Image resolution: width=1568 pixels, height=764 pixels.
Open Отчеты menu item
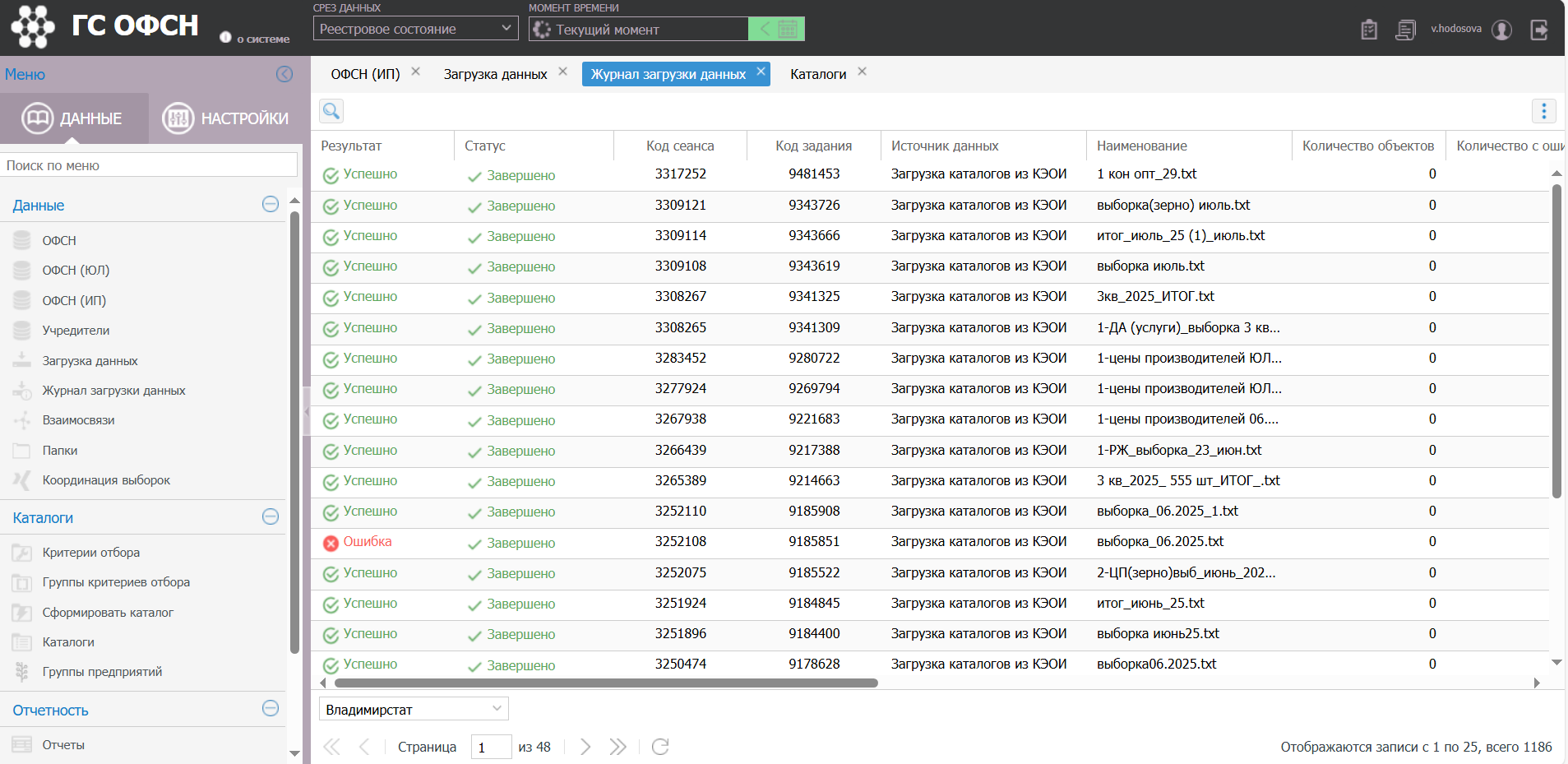pyautogui.click(x=63, y=744)
